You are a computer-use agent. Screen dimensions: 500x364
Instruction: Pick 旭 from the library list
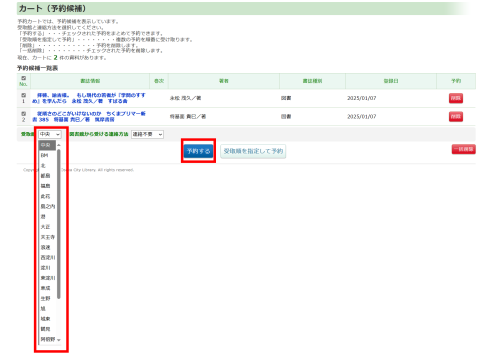[47, 308]
